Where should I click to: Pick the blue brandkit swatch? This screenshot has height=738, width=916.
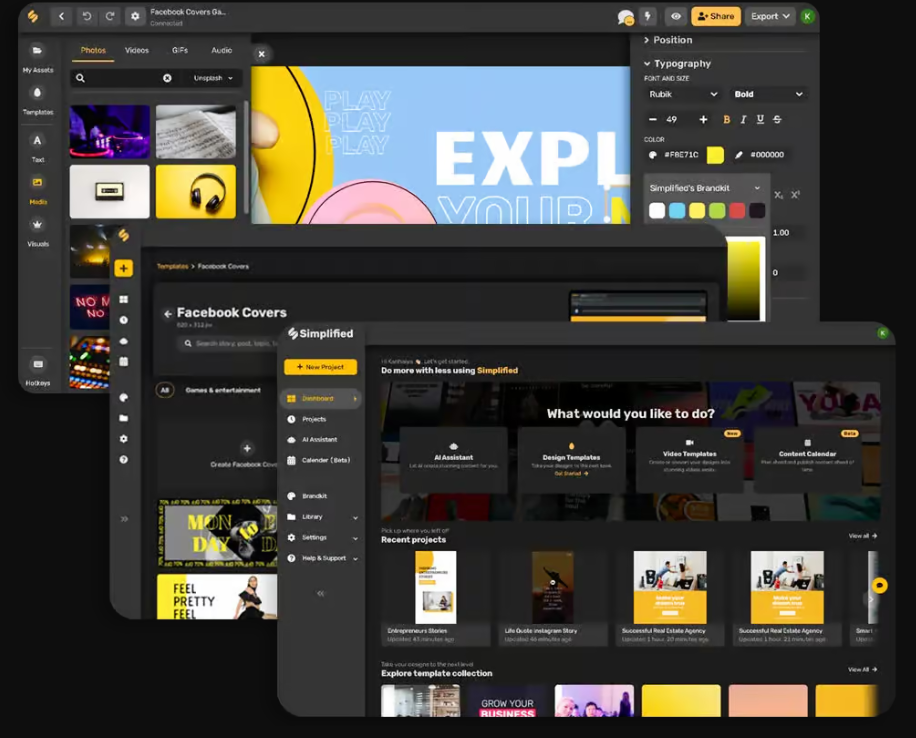tap(677, 211)
